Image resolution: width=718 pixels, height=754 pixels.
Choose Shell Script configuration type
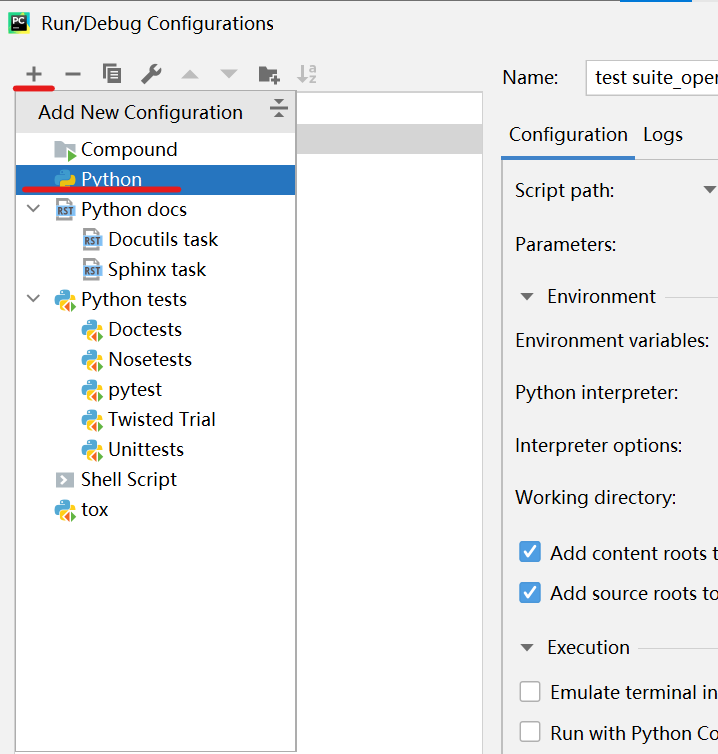(129, 479)
